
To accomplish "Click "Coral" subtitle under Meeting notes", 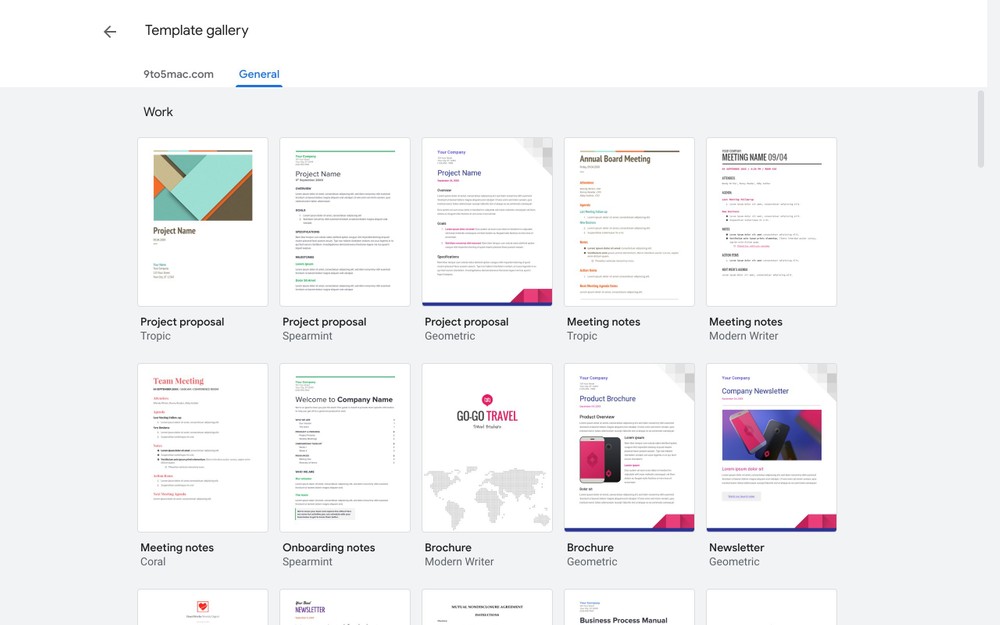I will tap(153, 561).
